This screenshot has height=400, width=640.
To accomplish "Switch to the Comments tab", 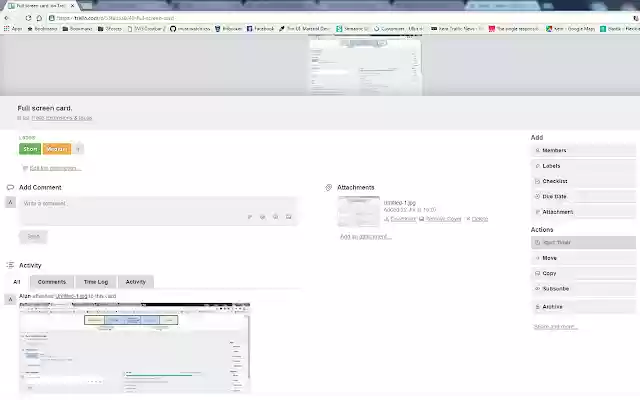I will tap(52, 282).
